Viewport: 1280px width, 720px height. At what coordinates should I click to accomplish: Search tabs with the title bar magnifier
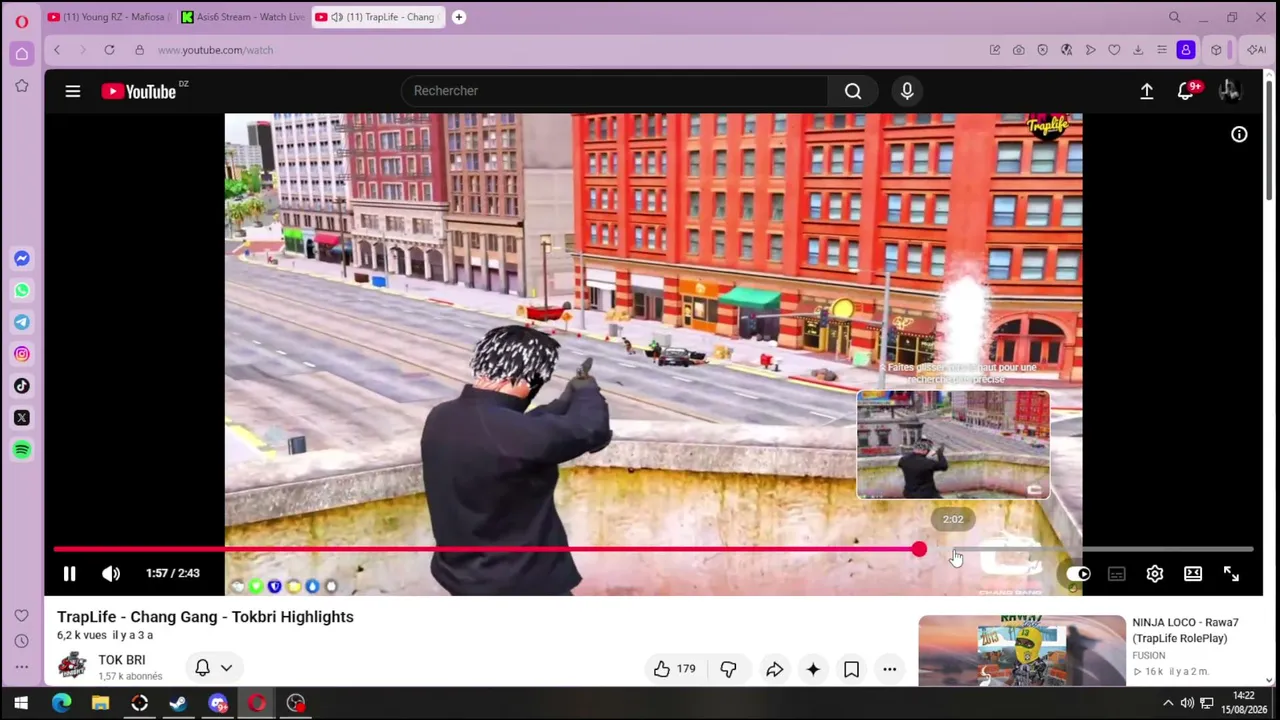[1175, 17]
